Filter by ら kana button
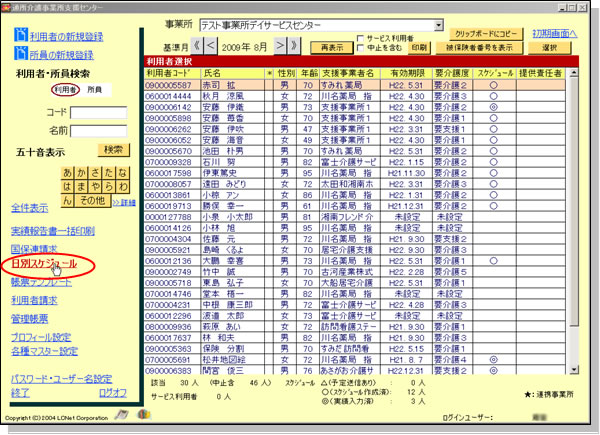The width and height of the screenshot is (600, 435). [109, 187]
